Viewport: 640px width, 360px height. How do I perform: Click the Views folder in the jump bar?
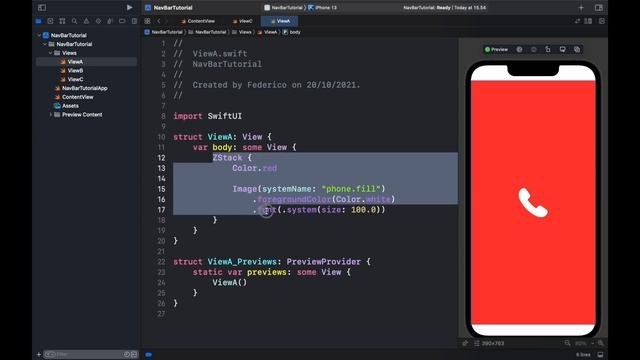242,32
